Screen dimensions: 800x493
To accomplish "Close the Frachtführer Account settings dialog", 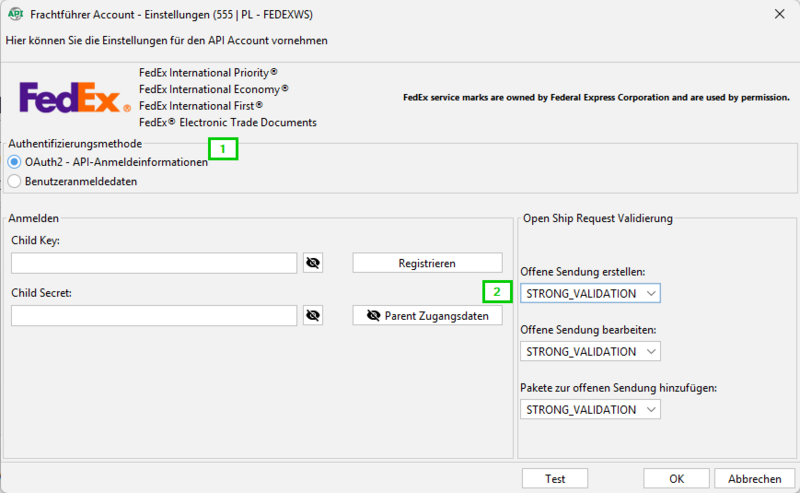I will [780, 14].
